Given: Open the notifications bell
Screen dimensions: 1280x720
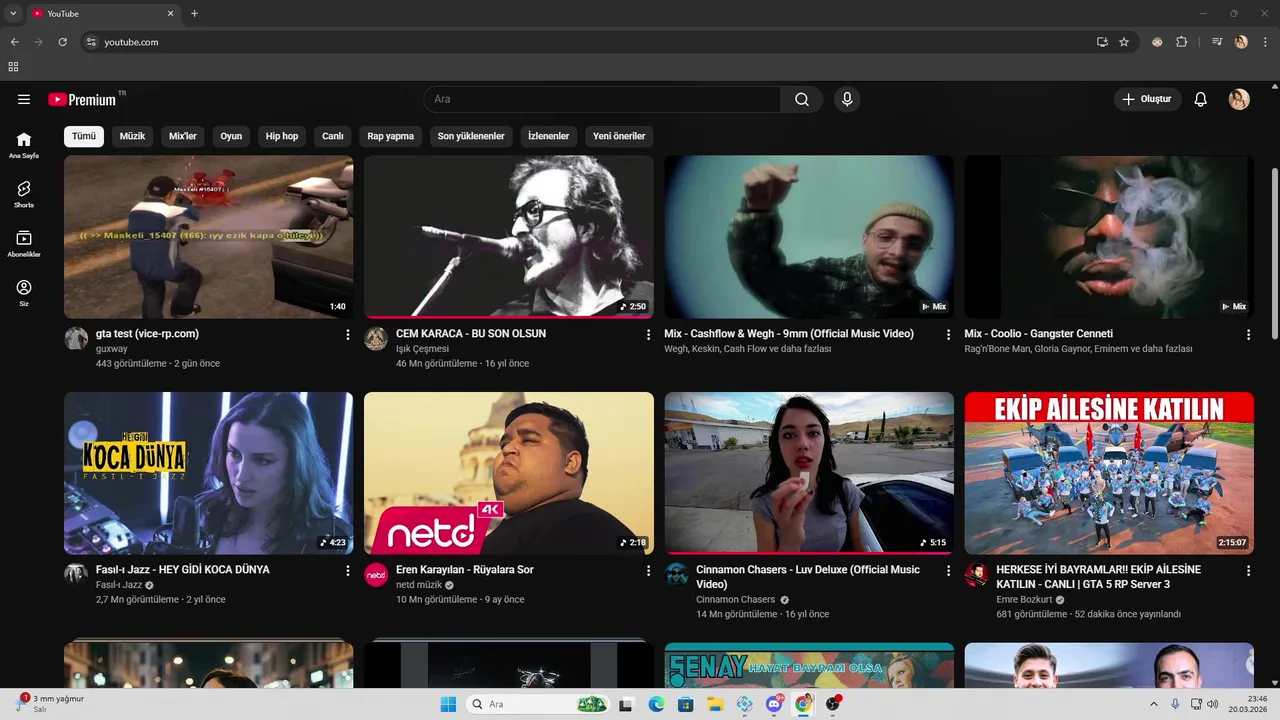Looking at the screenshot, I should coord(1201,99).
